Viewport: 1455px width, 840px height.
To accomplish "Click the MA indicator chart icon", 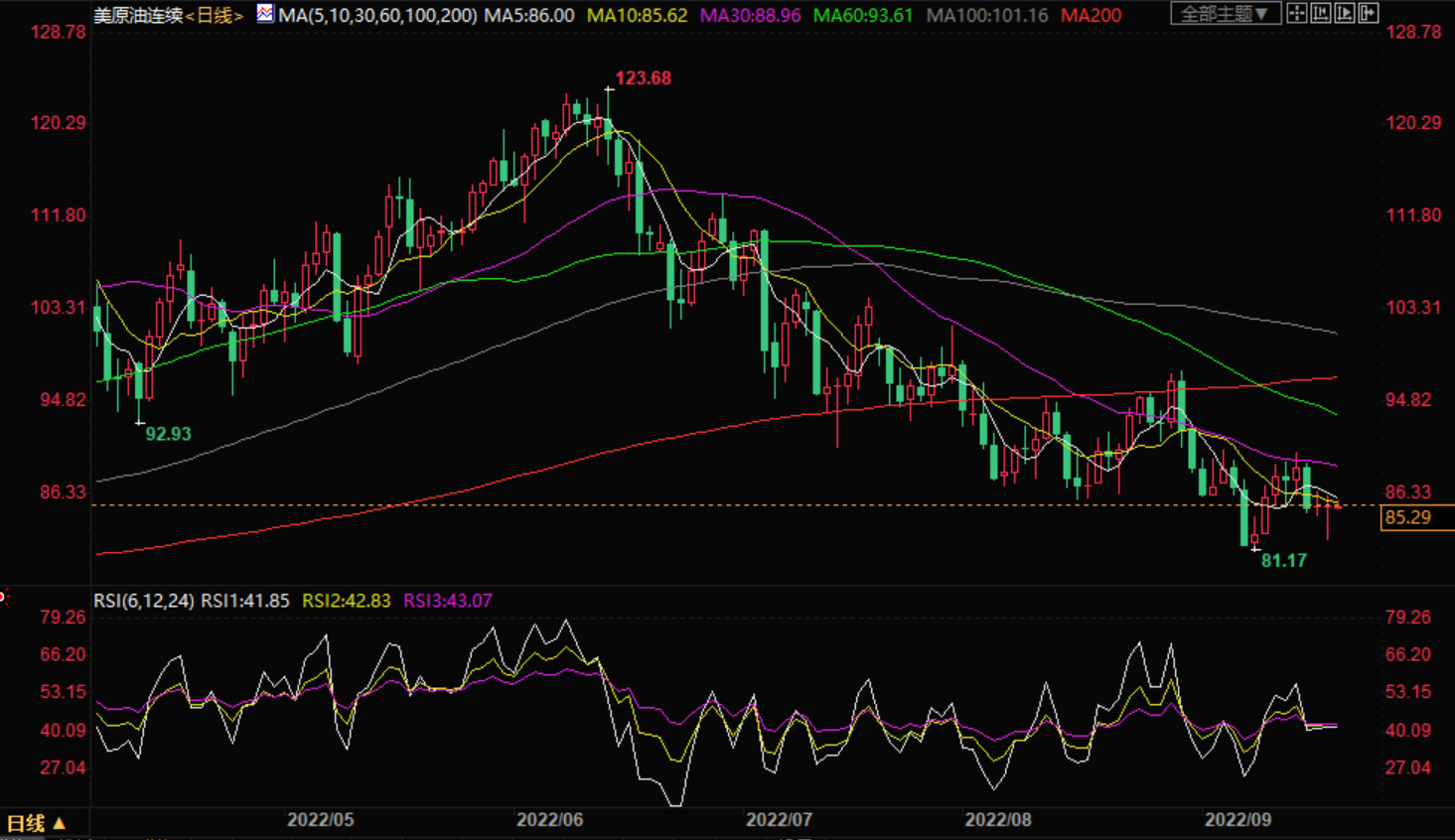I will tap(265, 14).
